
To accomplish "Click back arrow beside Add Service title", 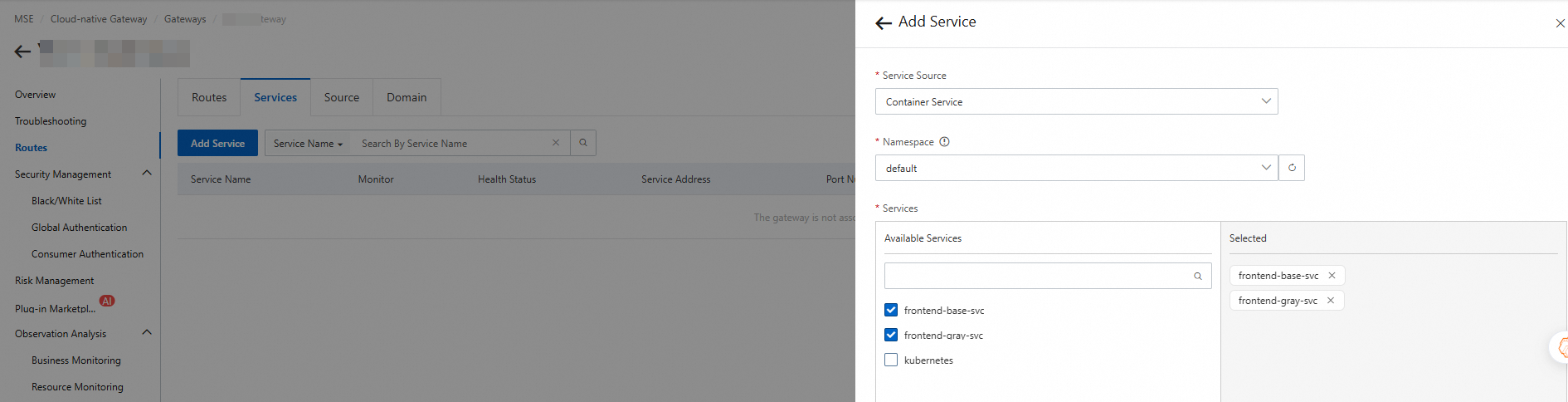I will point(884,23).
